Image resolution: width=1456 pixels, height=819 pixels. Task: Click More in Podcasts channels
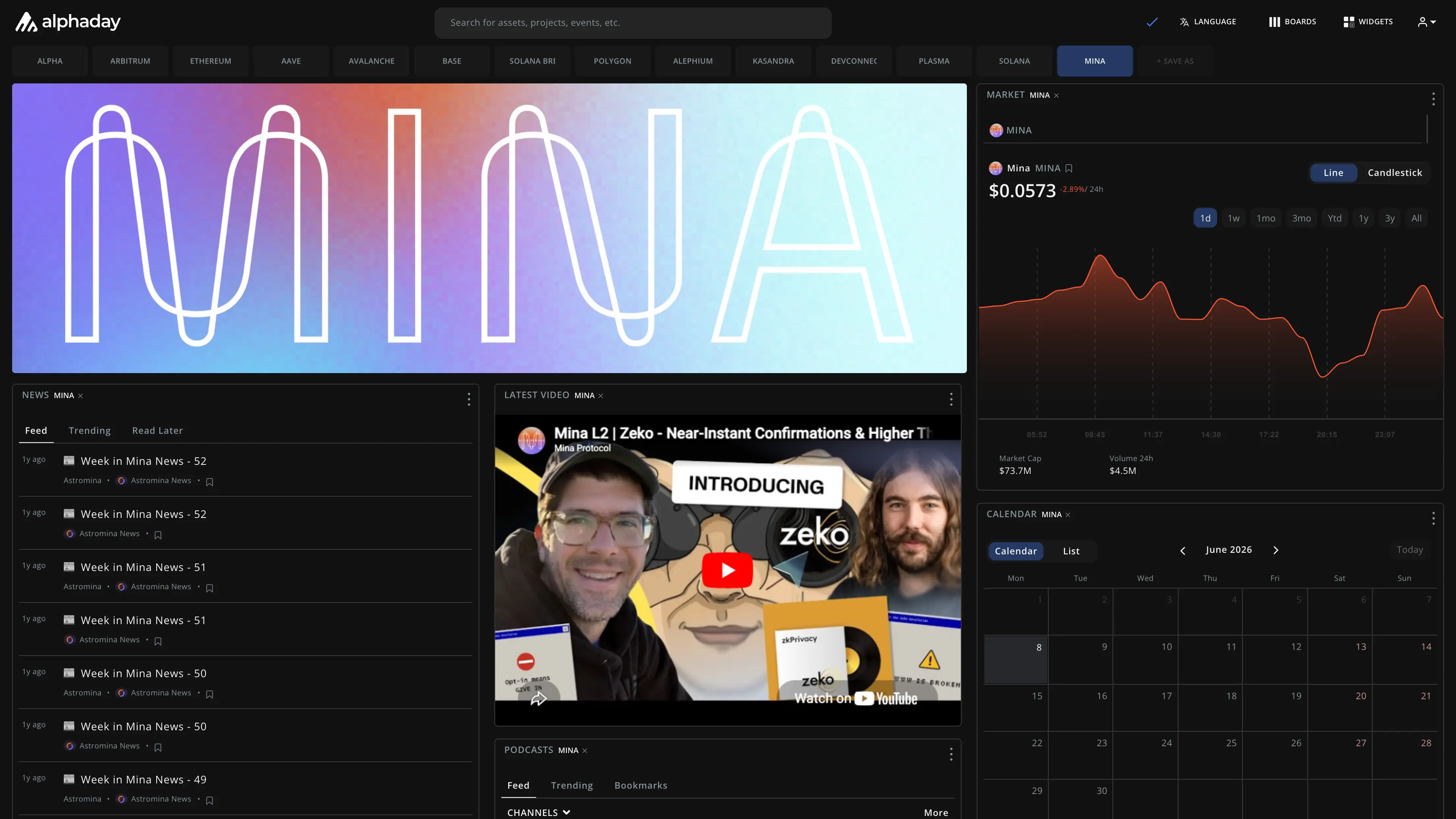[936, 813]
